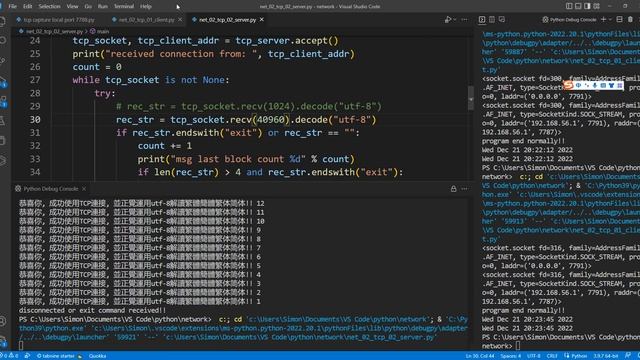
Task: Open the Terminal menu
Action: pyautogui.click(x=124, y=7)
